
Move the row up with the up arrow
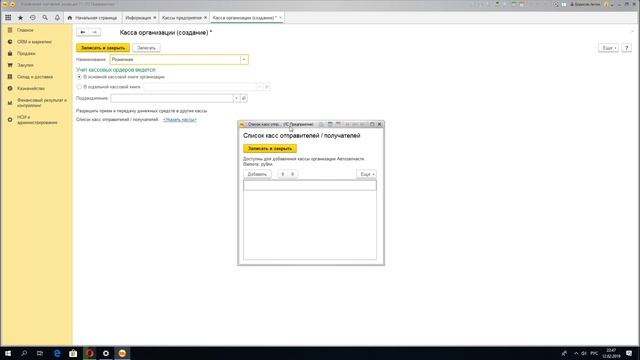(x=282, y=174)
